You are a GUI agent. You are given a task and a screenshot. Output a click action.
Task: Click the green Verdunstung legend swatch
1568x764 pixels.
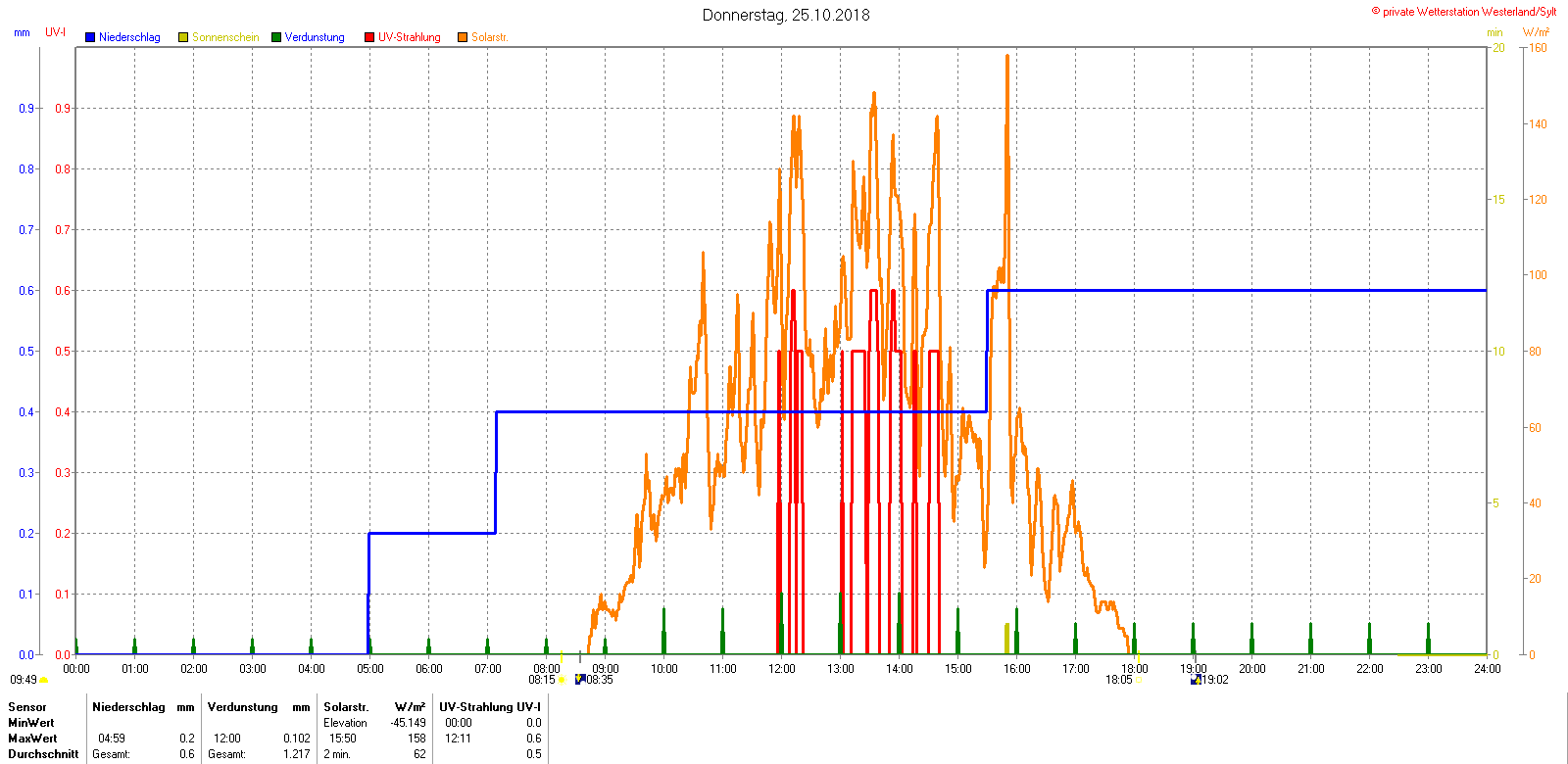point(276,37)
